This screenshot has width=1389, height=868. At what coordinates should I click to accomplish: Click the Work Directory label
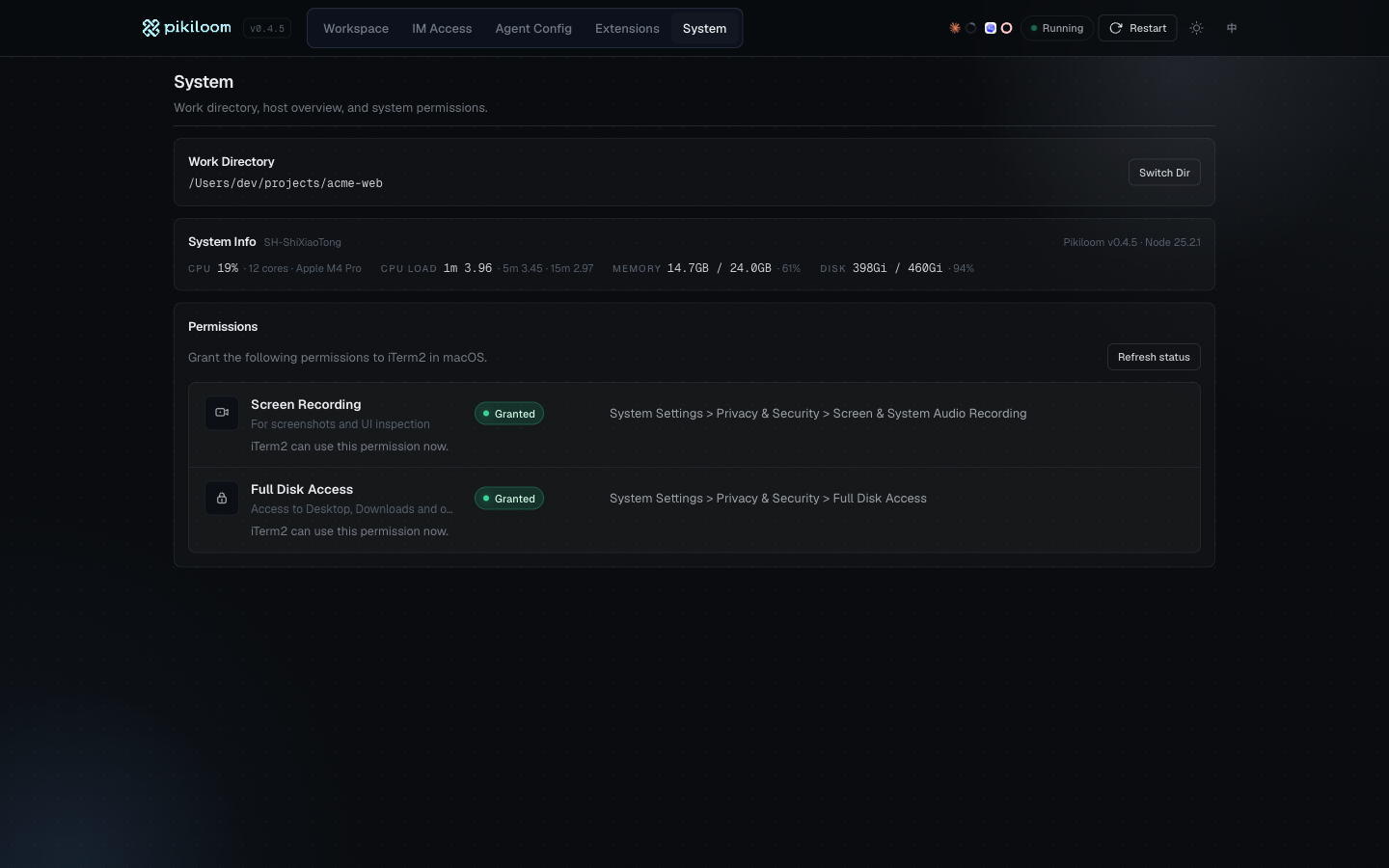click(x=231, y=161)
